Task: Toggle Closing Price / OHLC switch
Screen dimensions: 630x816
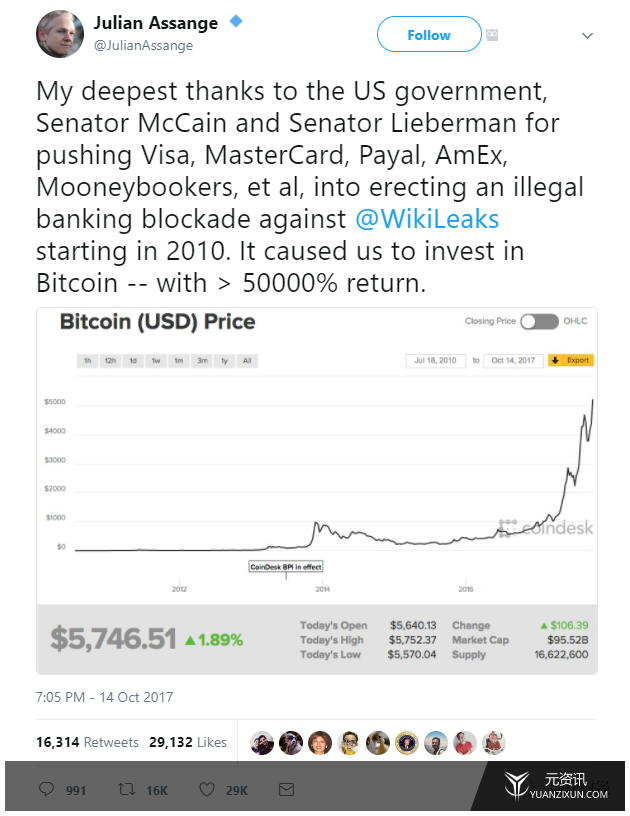Action: coord(539,322)
